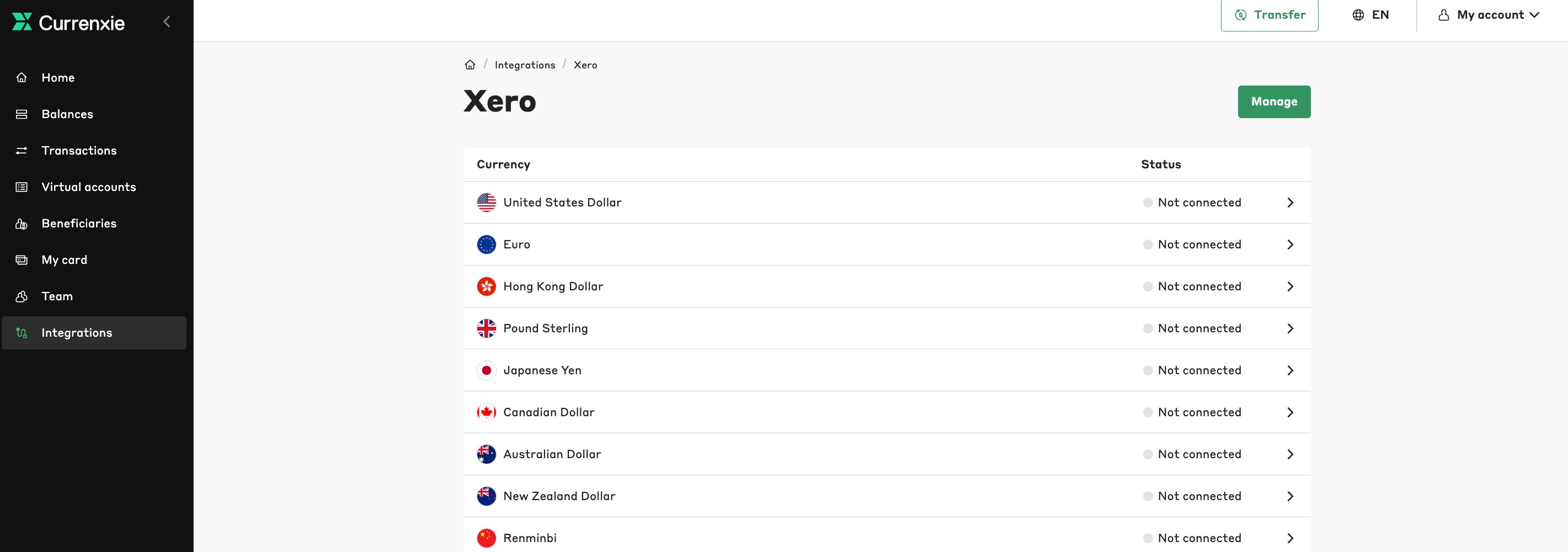Click the Transfer button
Image resolution: width=1568 pixels, height=552 pixels.
click(x=1269, y=14)
